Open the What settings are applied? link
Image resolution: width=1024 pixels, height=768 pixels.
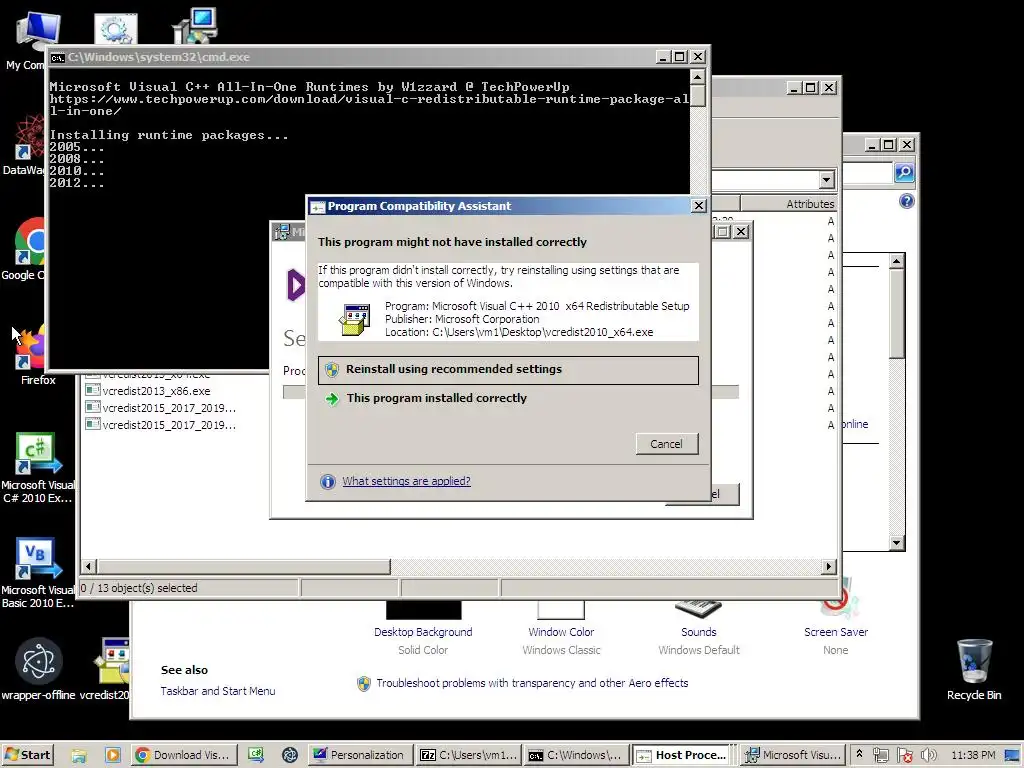(406, 481)
